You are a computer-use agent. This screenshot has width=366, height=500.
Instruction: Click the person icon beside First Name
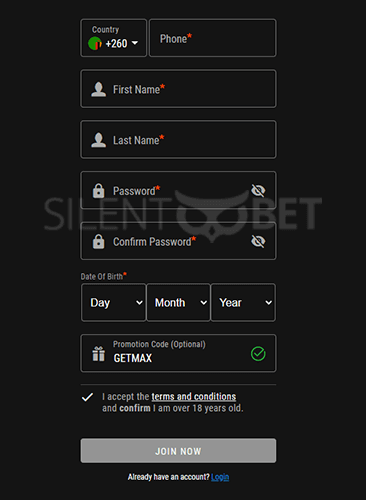tap(99, 89)
